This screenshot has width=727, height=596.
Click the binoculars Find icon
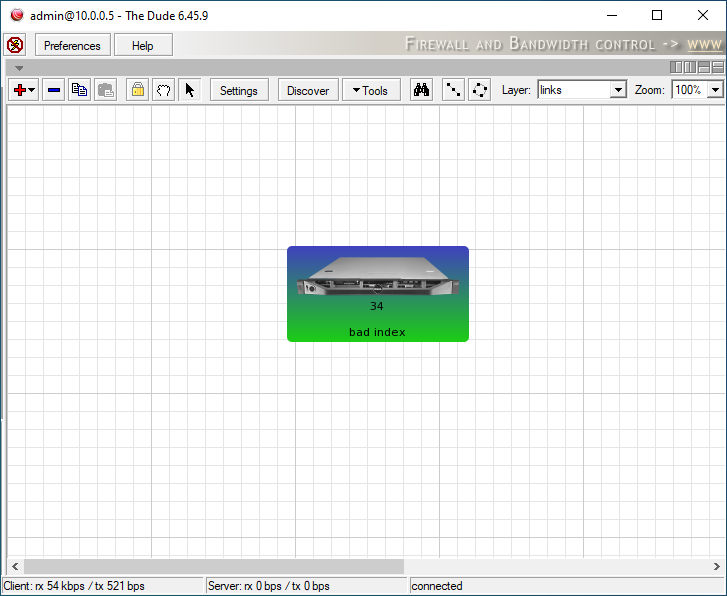[421, 90]
